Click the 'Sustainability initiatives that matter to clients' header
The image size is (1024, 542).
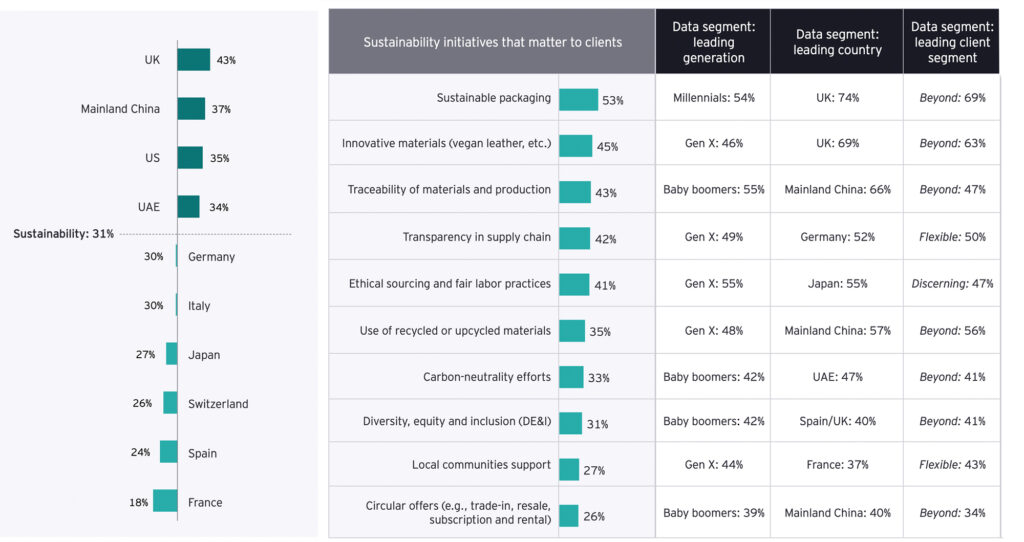tap(492, 42)
